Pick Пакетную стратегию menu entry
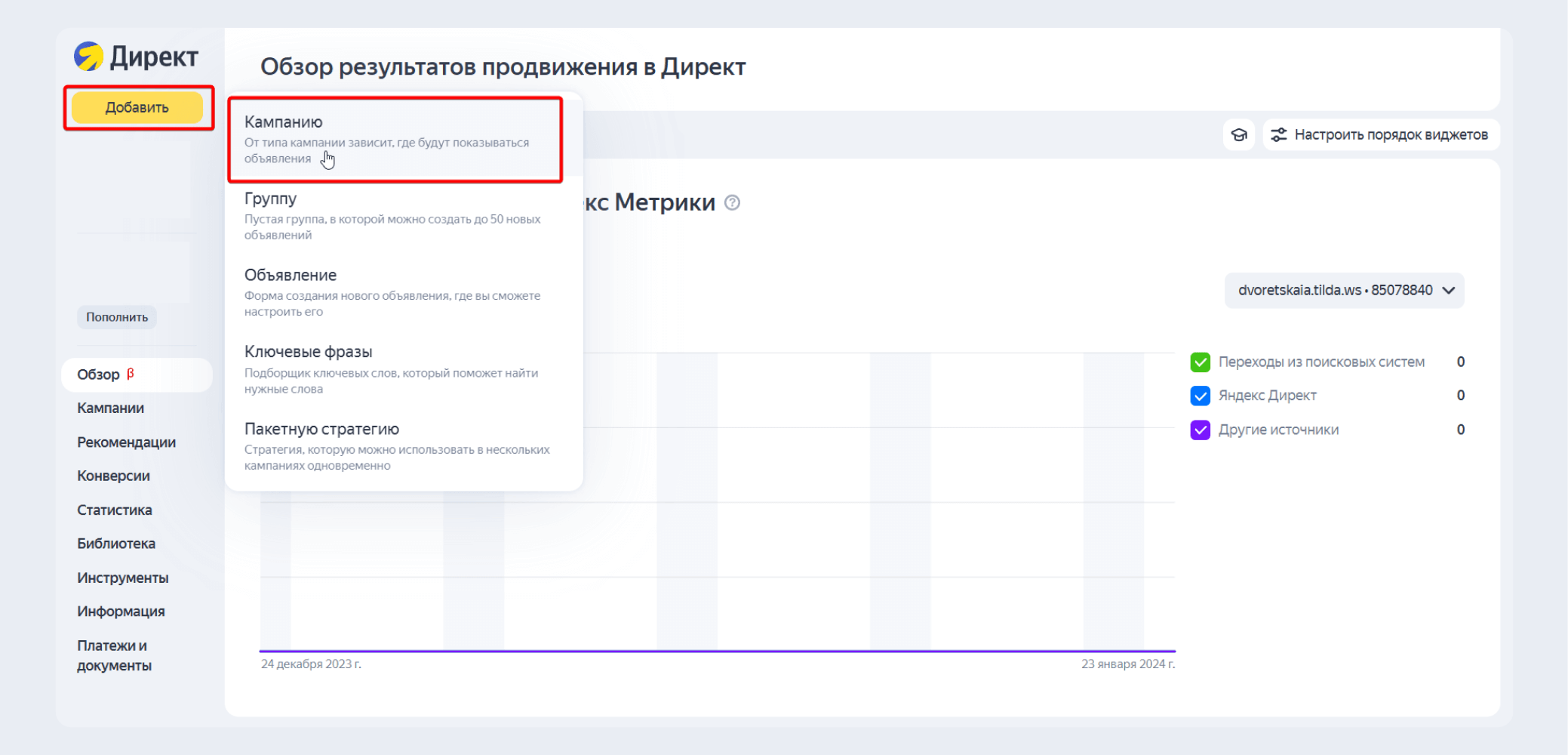 point(404,446)
